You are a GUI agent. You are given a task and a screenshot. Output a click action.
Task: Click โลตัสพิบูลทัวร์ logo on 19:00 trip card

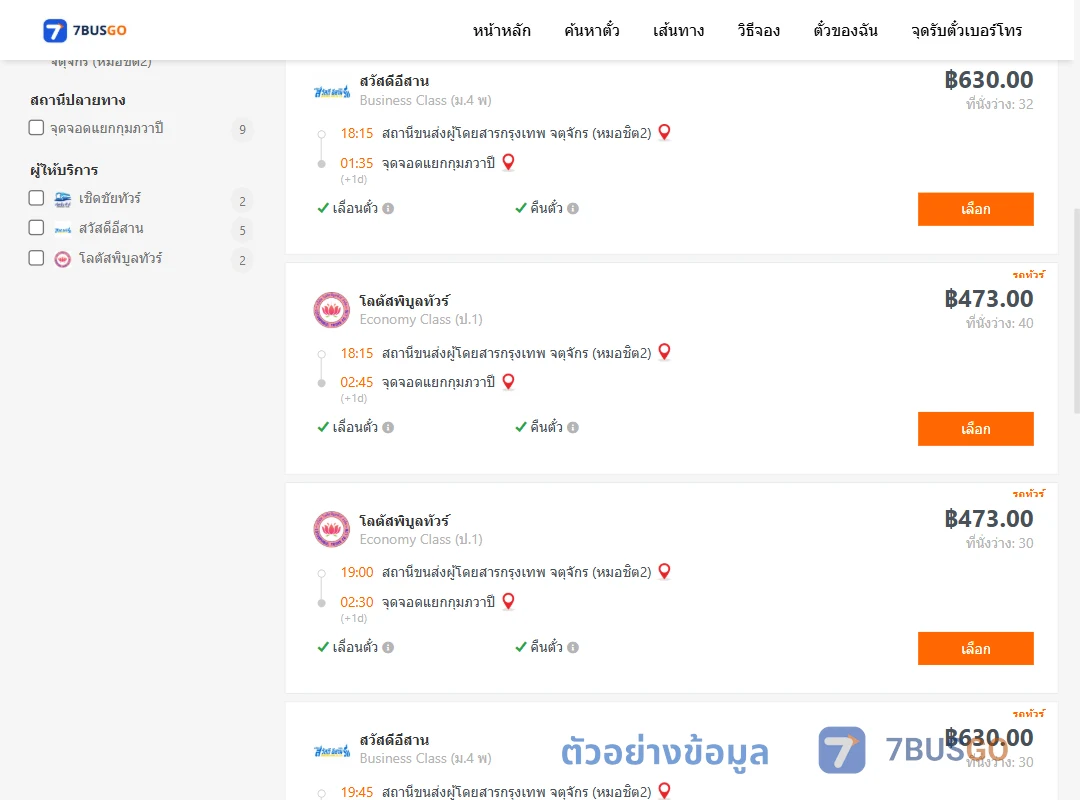click(x=331, y=529)
